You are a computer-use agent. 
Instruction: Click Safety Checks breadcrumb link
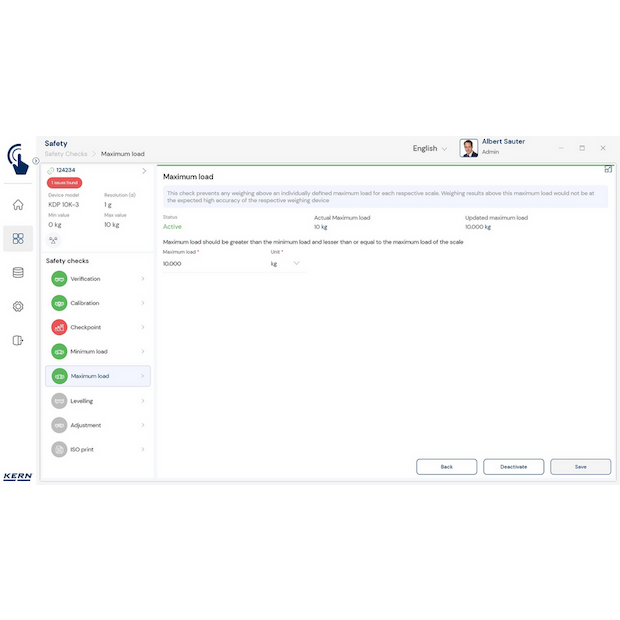coord(65,154)
